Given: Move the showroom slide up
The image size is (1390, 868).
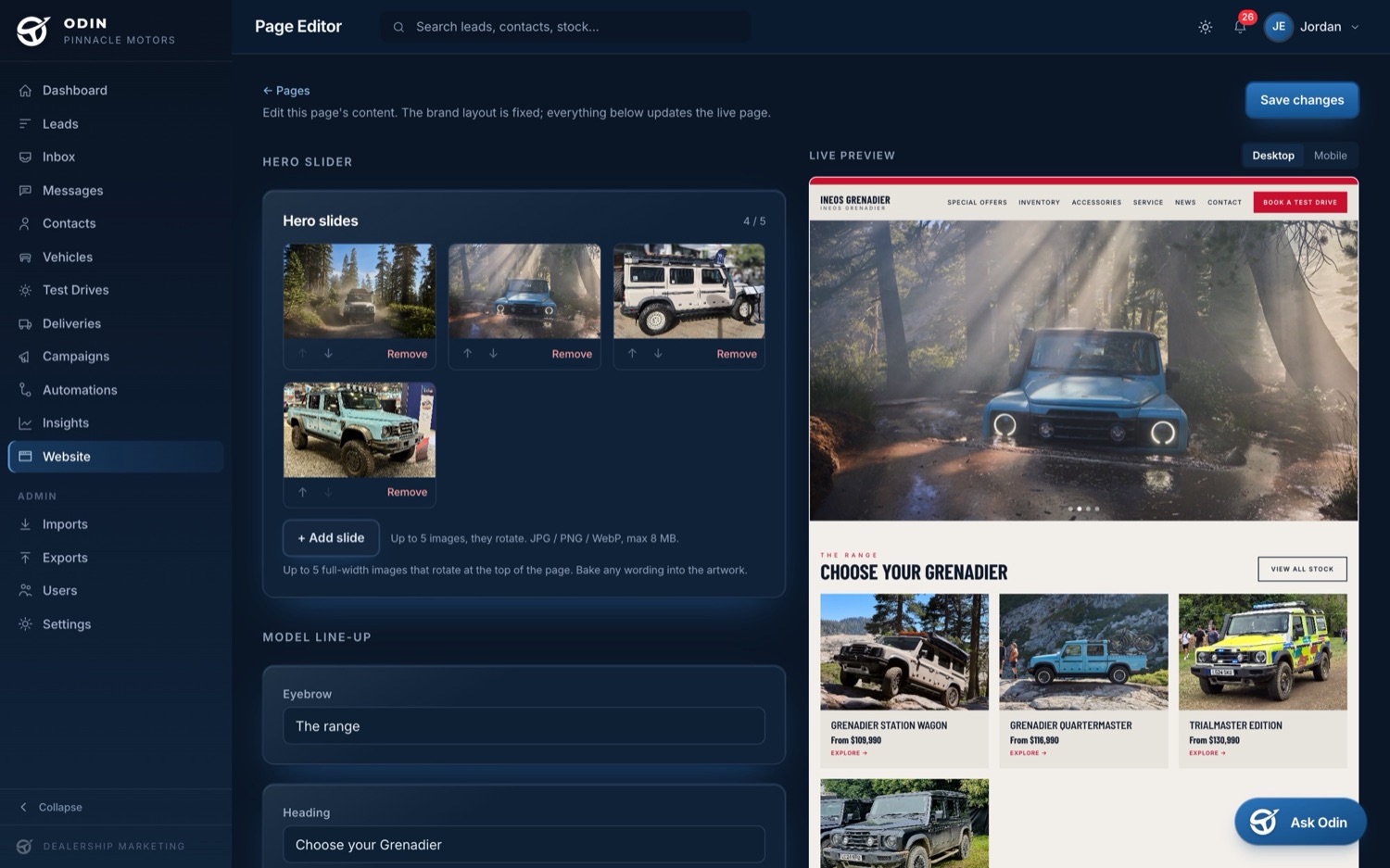Looking at the screenshot, I should click(x=302, y=492).
